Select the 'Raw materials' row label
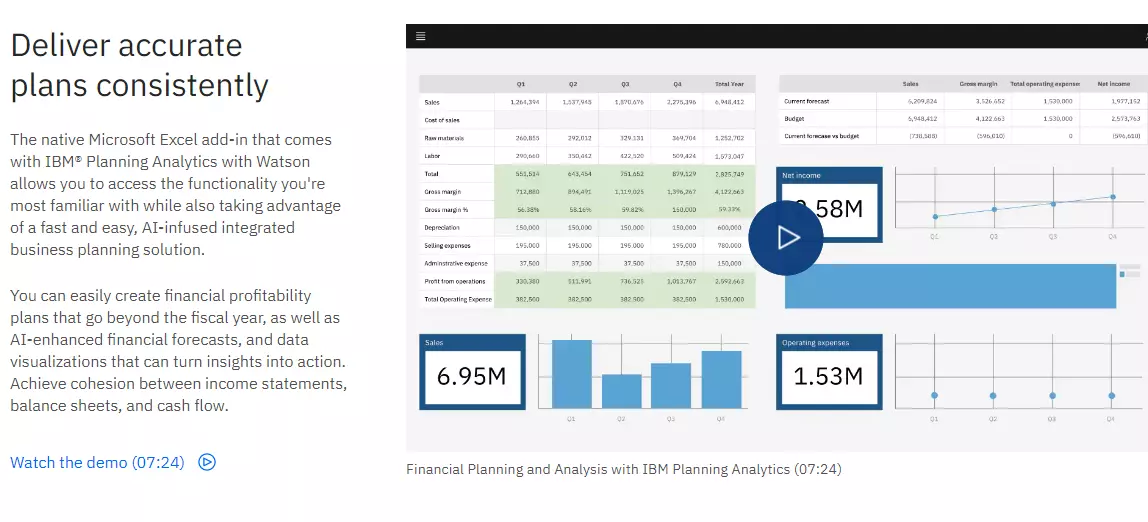The height and width of the screenshot is (522, 1148). point(444,138)
